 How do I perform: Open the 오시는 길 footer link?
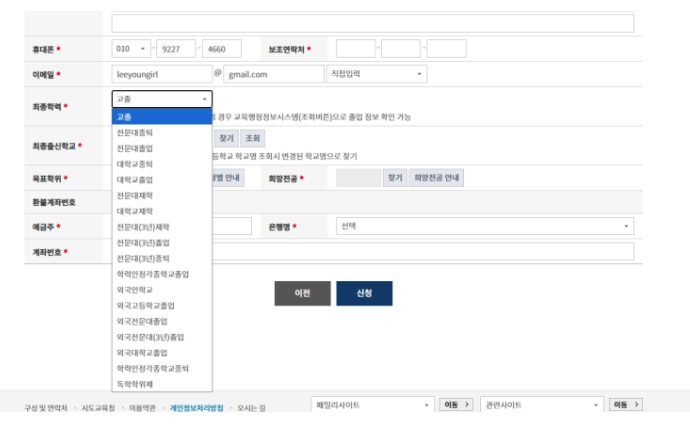(251, 408)
